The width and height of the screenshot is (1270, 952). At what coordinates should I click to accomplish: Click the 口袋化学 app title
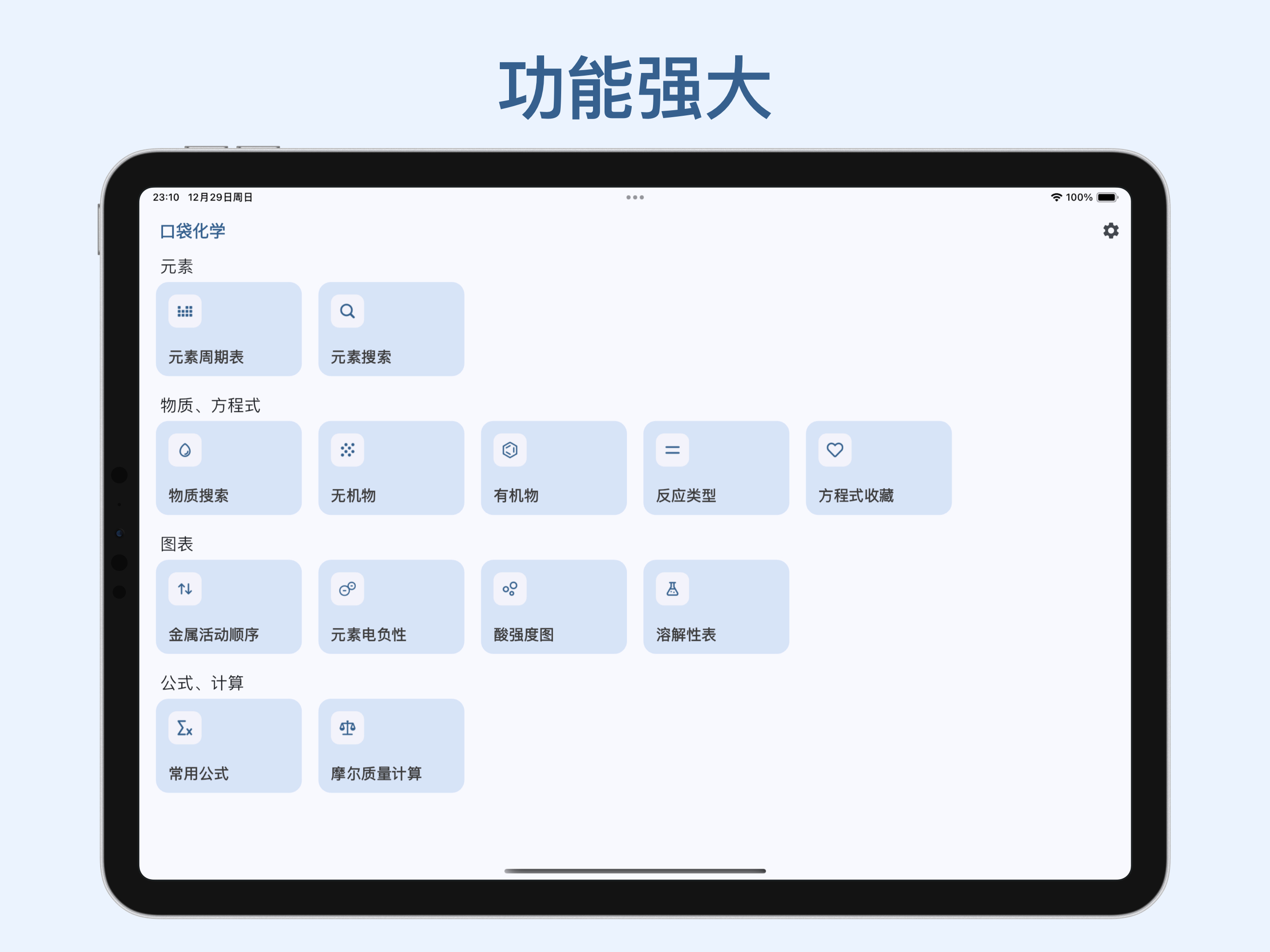coord(192,231)
